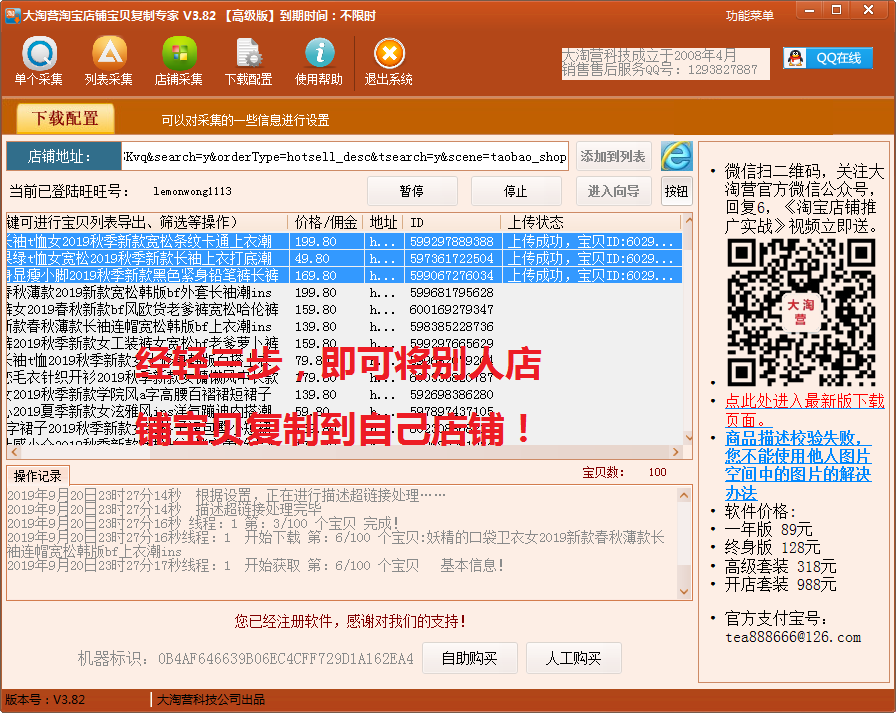Open the 下载配置 download config tool
Image resolution: width=896 pixels, height=713 pixels.
pyautogui.click(x=249, y=61)
